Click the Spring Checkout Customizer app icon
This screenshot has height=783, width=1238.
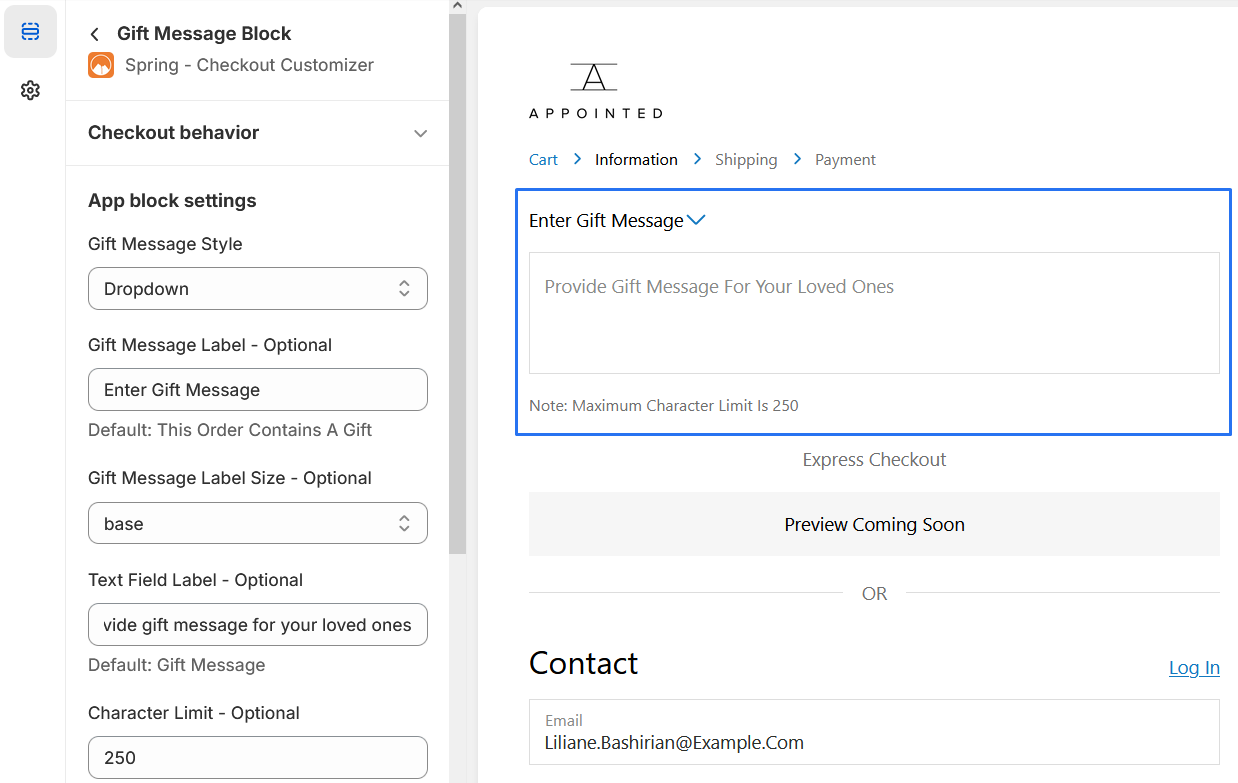[x=101, y=65]
